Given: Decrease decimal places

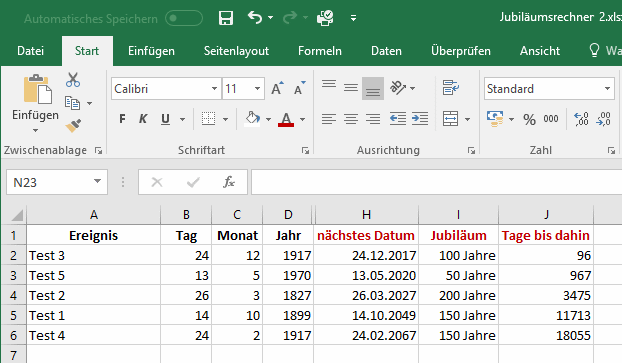Looking at the screenshot, I should [x=603, y=119].
